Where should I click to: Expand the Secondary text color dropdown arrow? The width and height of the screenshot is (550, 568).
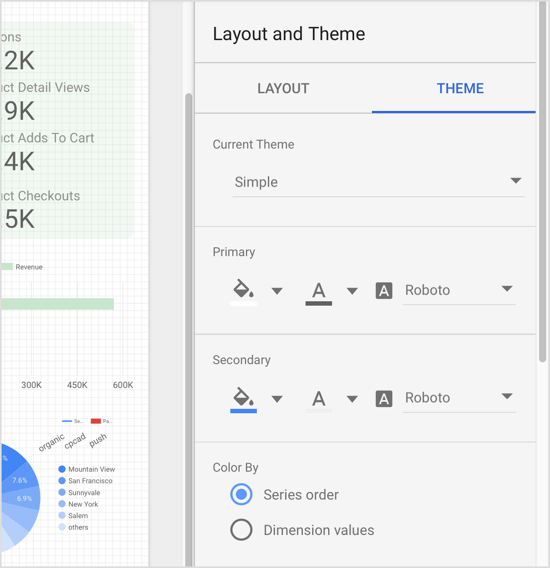click(352, 399)
